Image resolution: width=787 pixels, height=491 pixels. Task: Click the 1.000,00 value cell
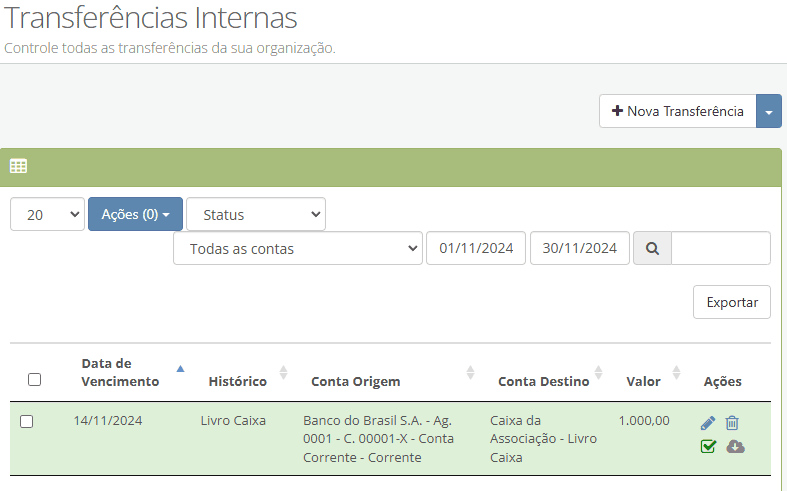coord(644,421)
